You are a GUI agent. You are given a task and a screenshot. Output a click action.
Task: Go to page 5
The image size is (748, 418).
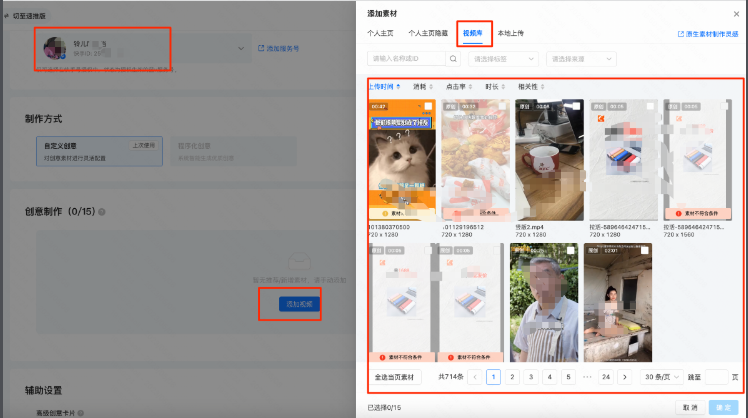click(568, 377)
